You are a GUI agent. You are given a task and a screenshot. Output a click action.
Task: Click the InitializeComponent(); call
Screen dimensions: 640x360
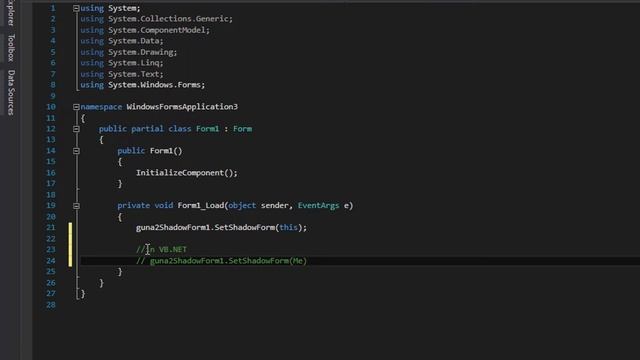pyautogui.click(x=187, y=173)
